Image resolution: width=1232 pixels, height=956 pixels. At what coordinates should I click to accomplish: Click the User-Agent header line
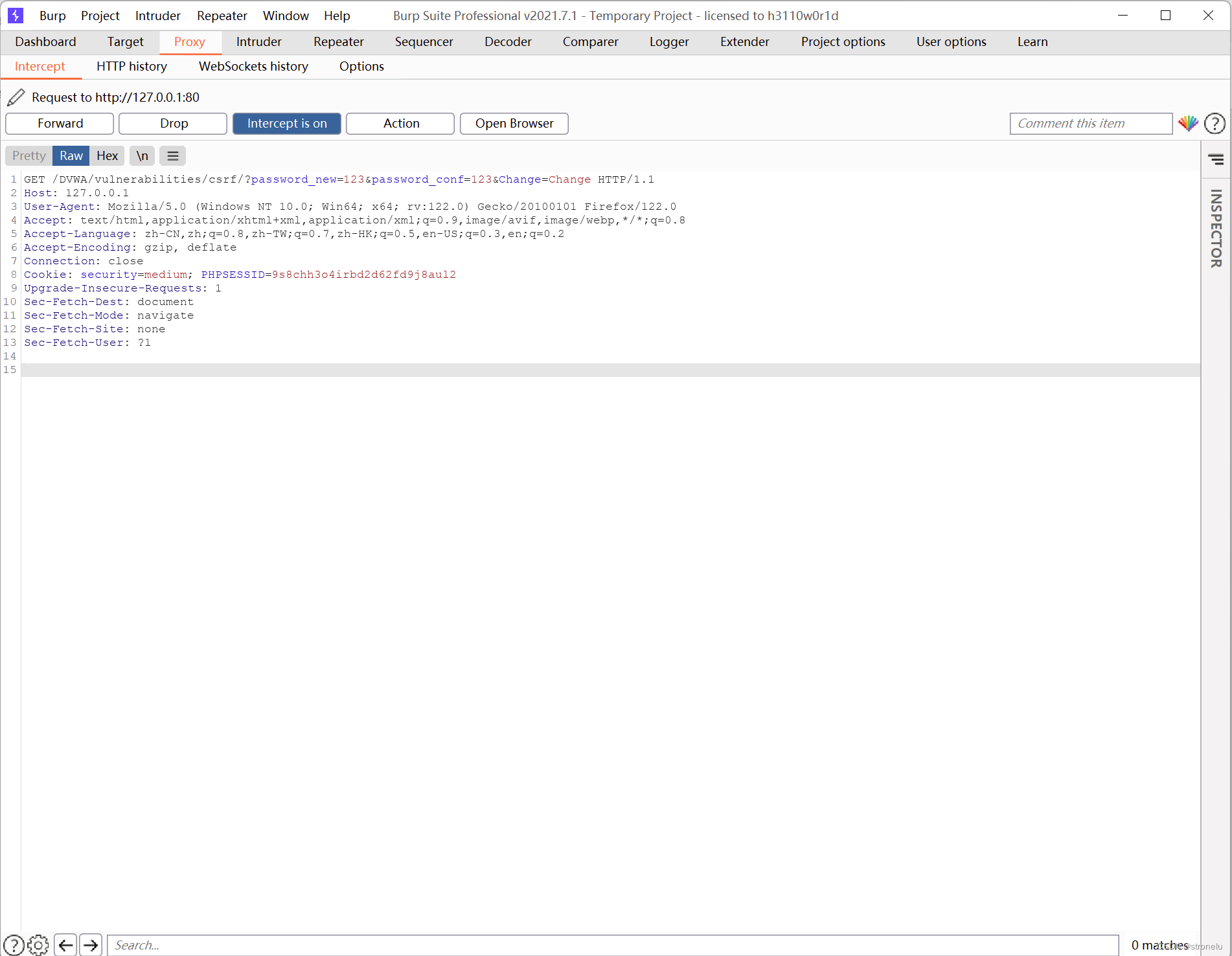click(x=350, y=207)
